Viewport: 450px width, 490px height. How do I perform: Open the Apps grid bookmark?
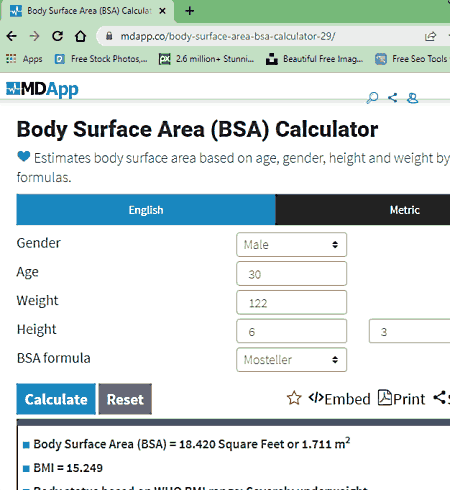[24, 59]
